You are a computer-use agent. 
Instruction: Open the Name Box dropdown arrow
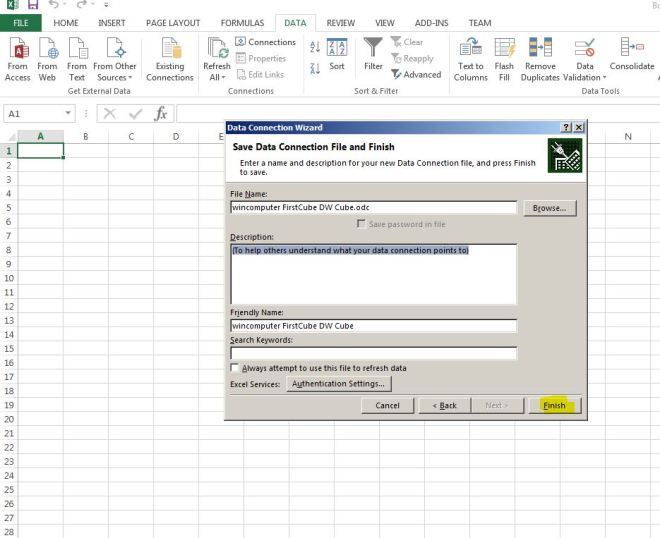click(69, 114)
